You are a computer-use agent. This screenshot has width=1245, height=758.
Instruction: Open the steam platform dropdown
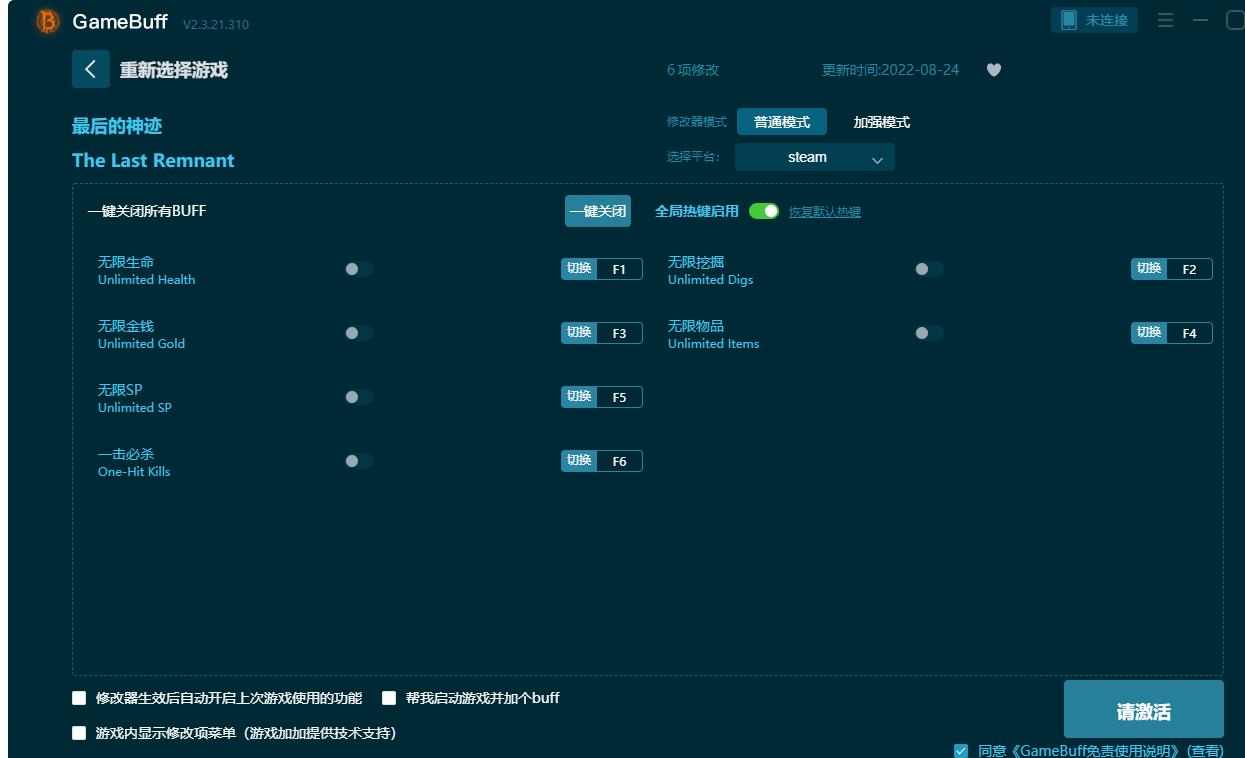pyautogui.click(x=814, y=157)
